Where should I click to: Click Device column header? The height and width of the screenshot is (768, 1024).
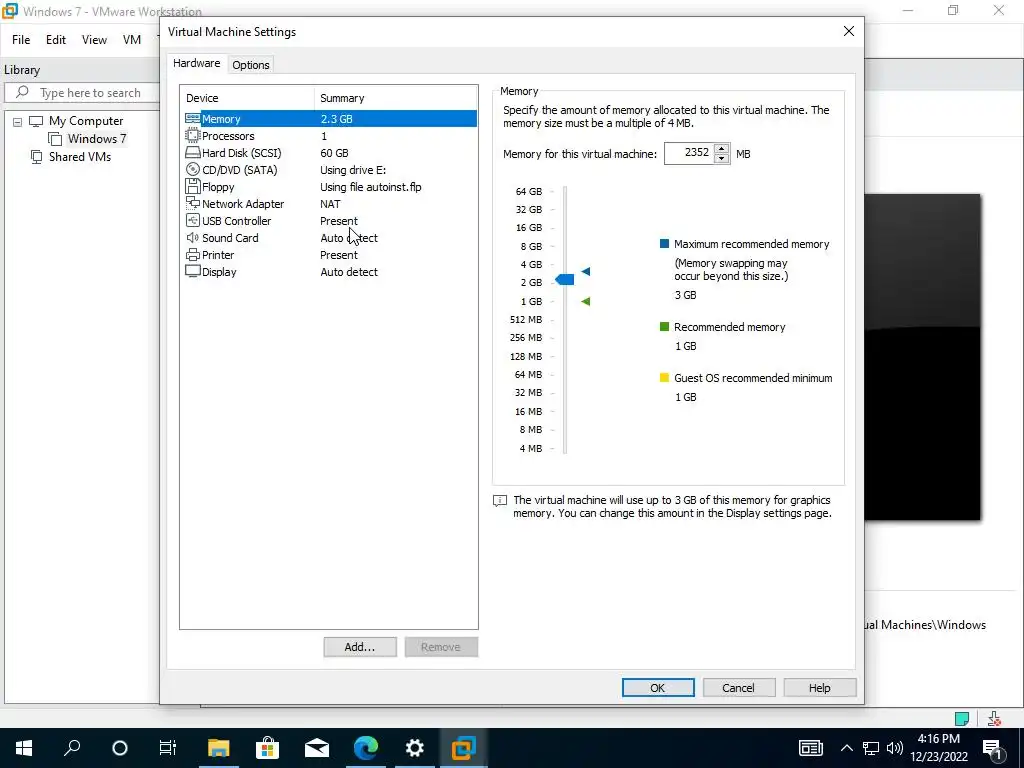tap(248, 98)
